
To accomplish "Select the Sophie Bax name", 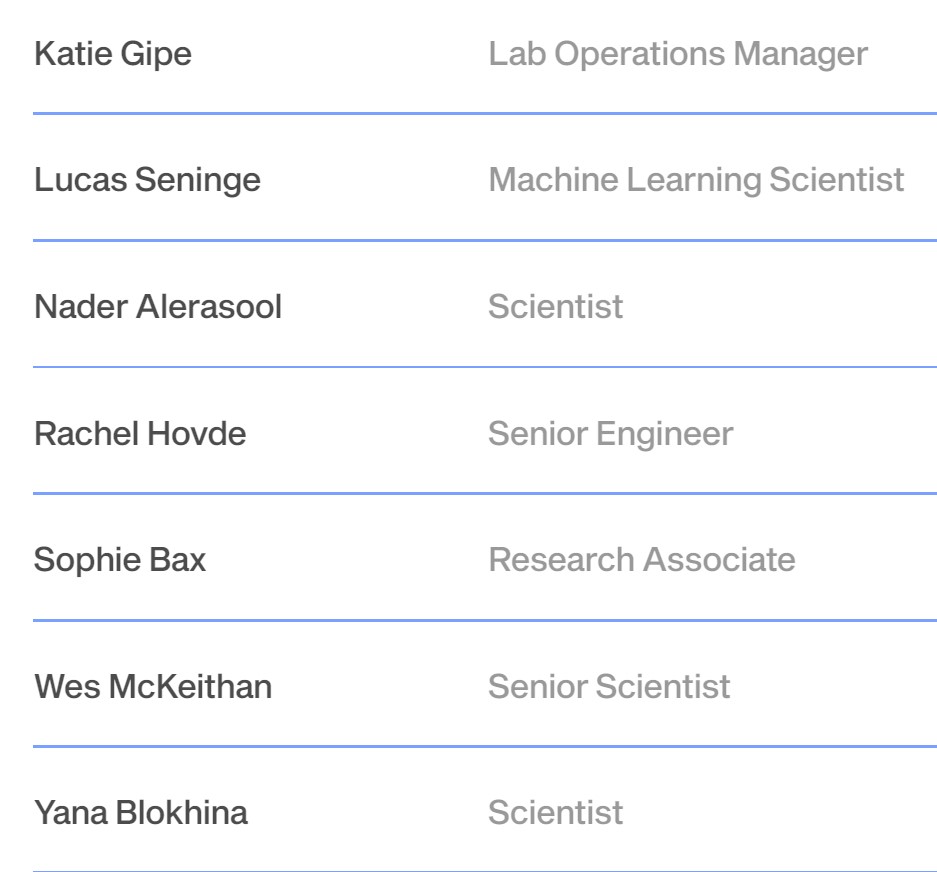I will tap(120, 560).
